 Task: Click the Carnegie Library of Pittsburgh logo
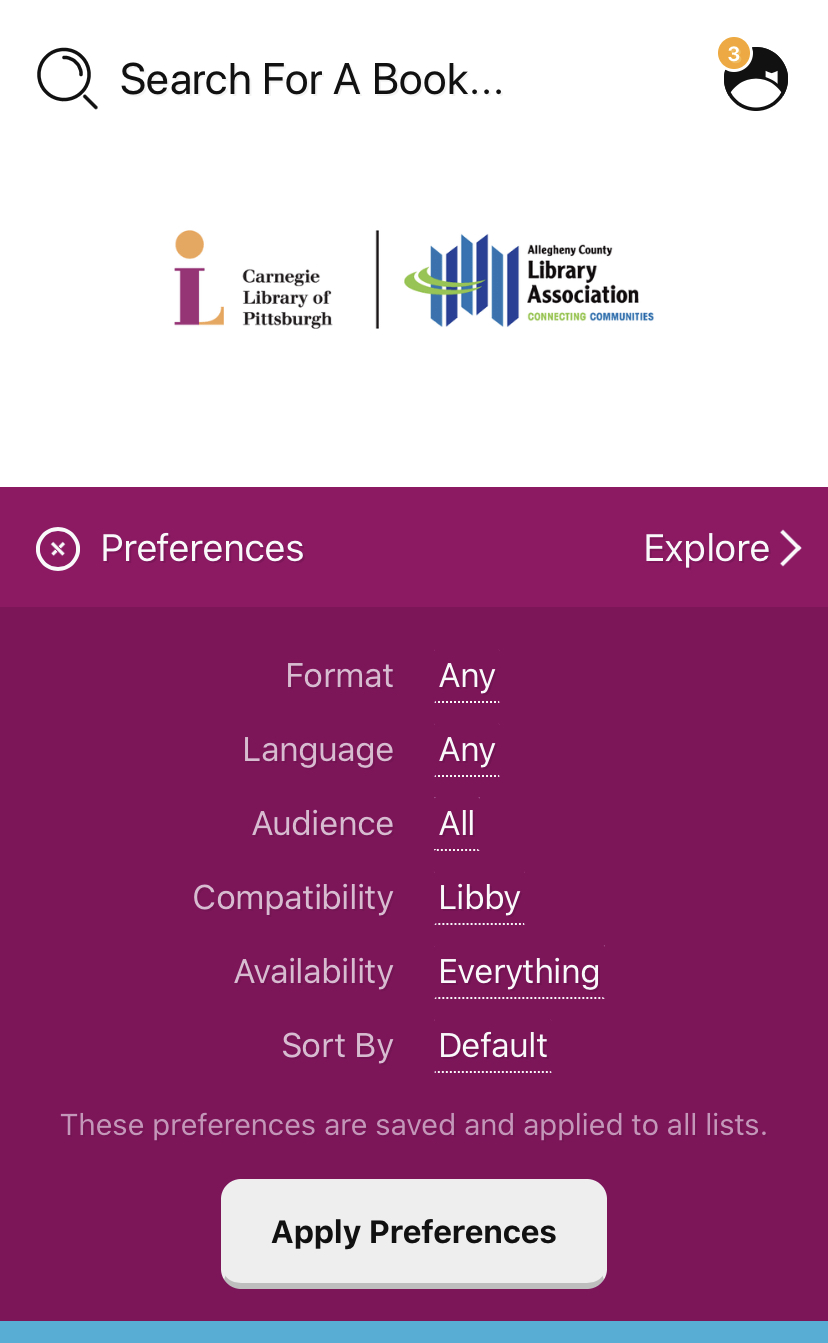253,279
